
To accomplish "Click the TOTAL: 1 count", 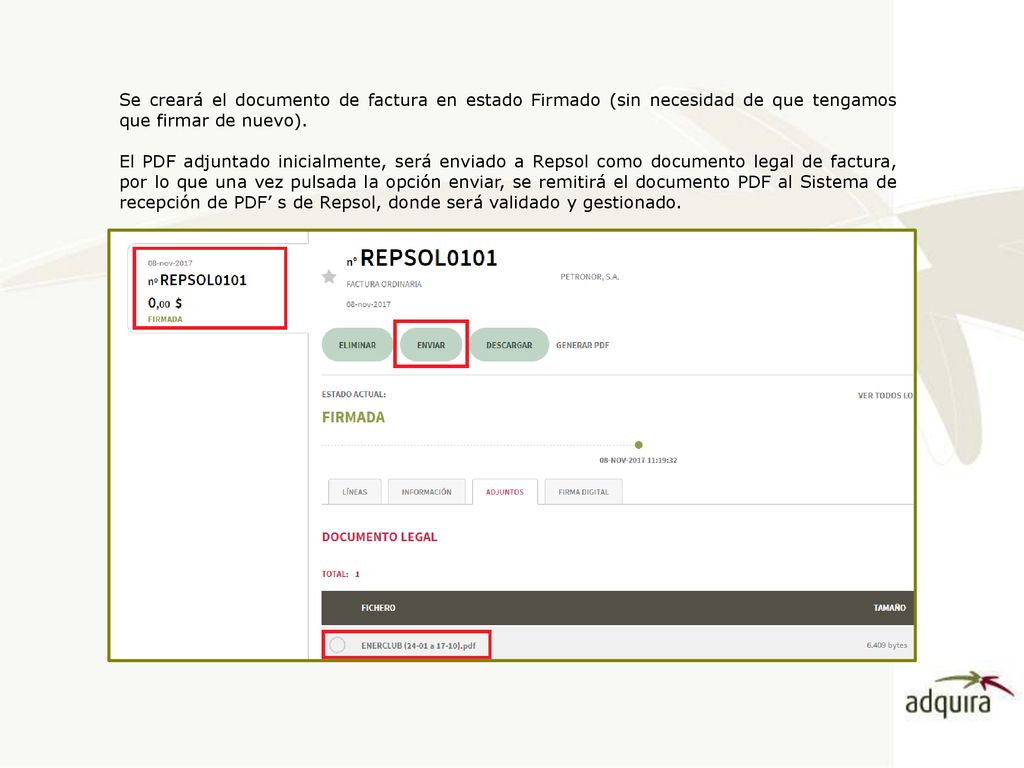I will [341, 574].
